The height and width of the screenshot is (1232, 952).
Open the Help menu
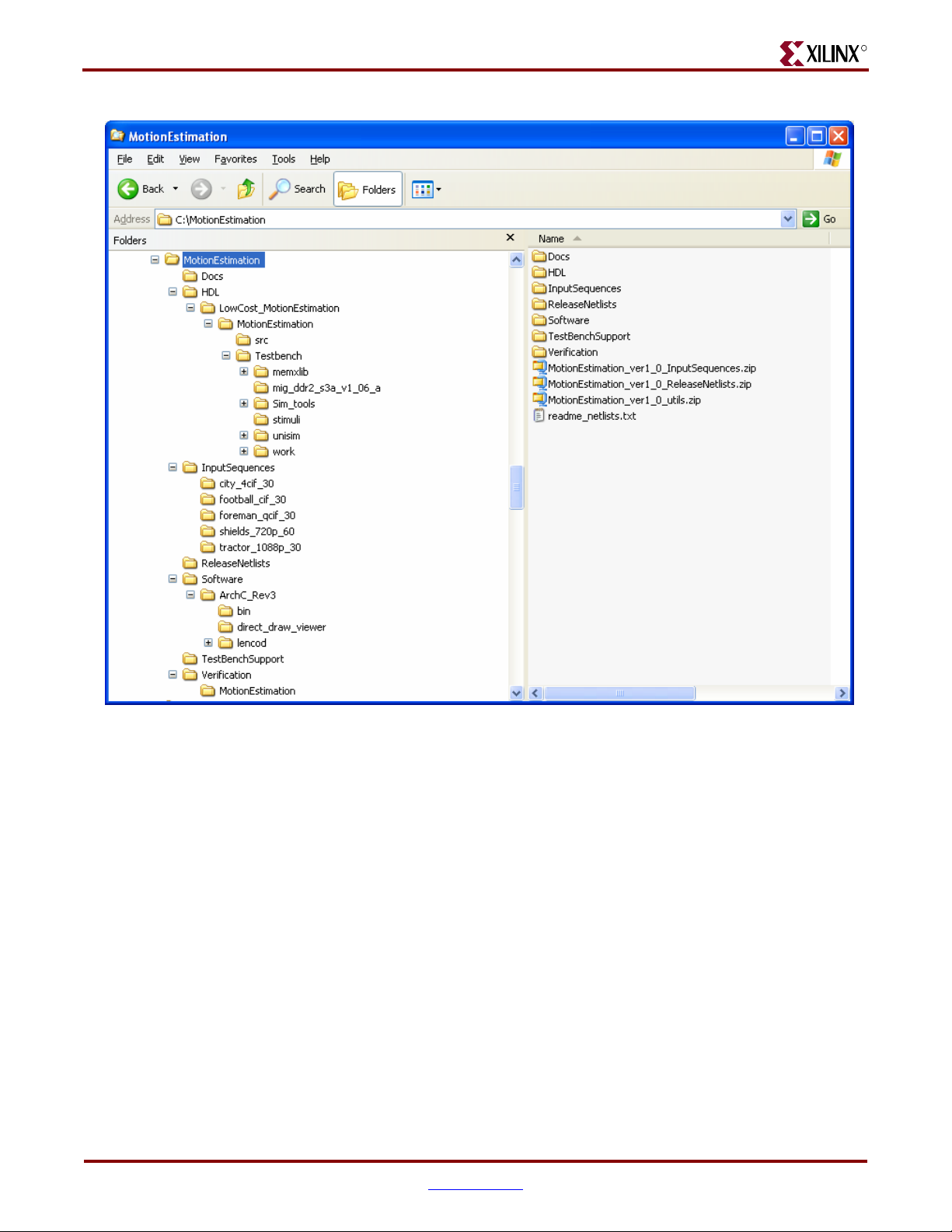(320, 159)
